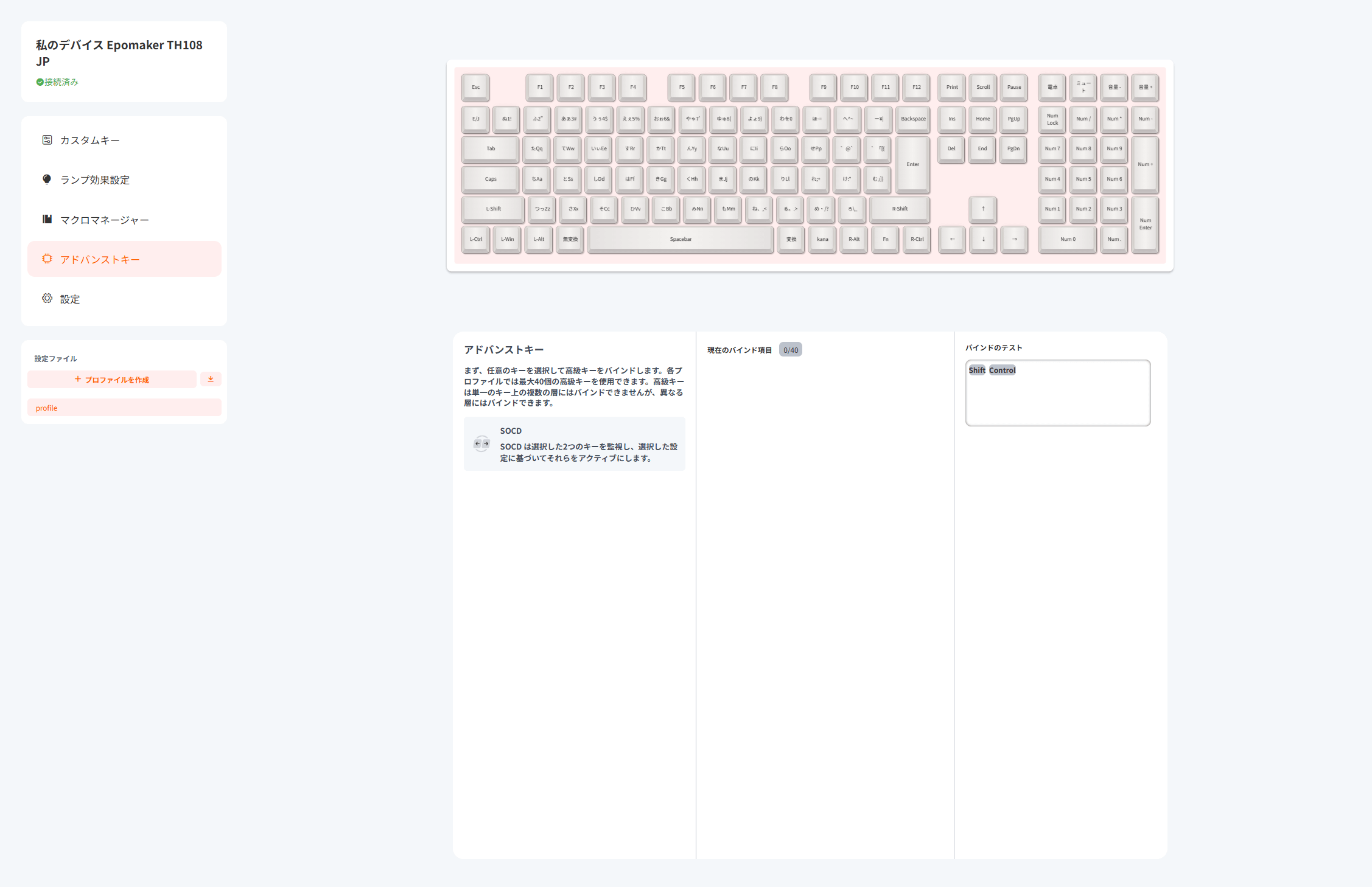Screen dimensions: 1372x887
Task: Click the Num Lock key
Action: tap(1052, 119)
